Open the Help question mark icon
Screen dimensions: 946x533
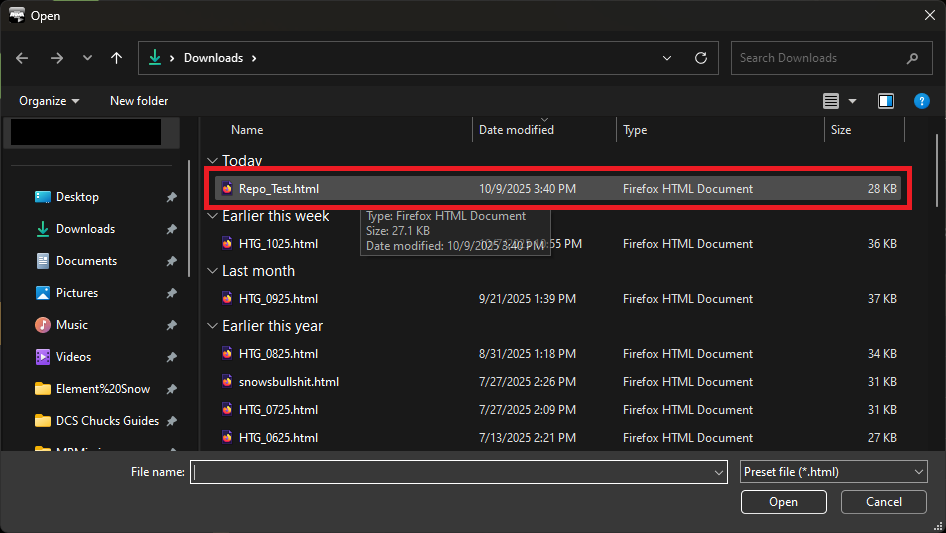click(921, 101)
